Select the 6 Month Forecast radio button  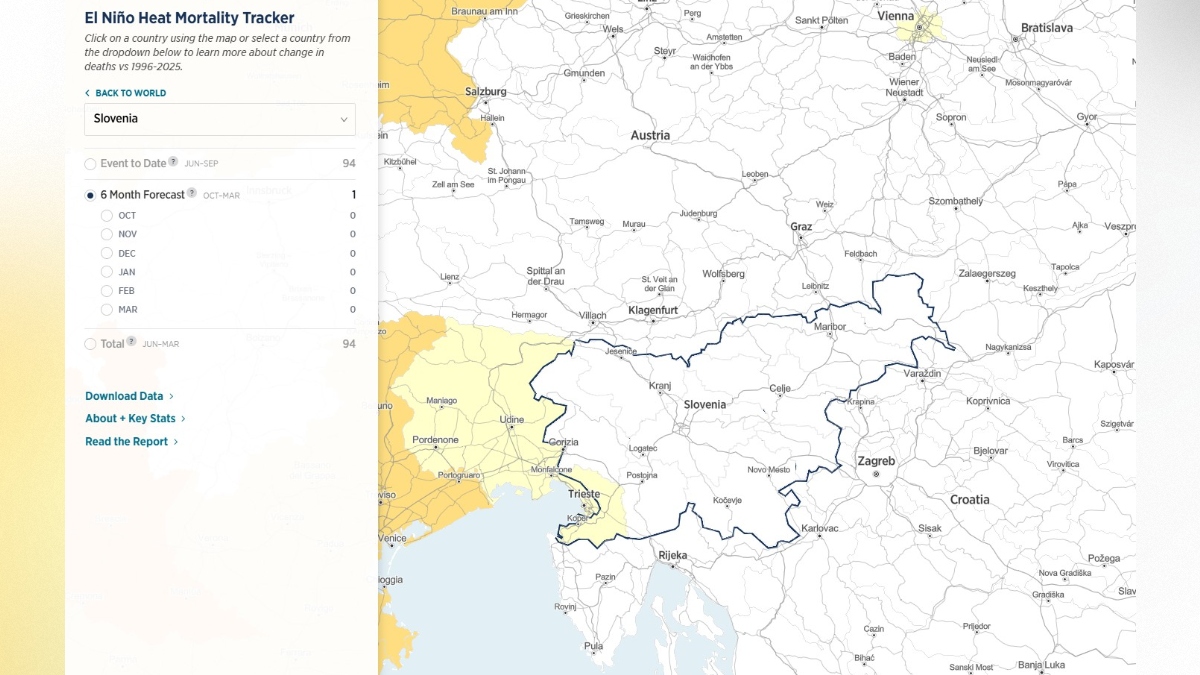tap(91, 195)
